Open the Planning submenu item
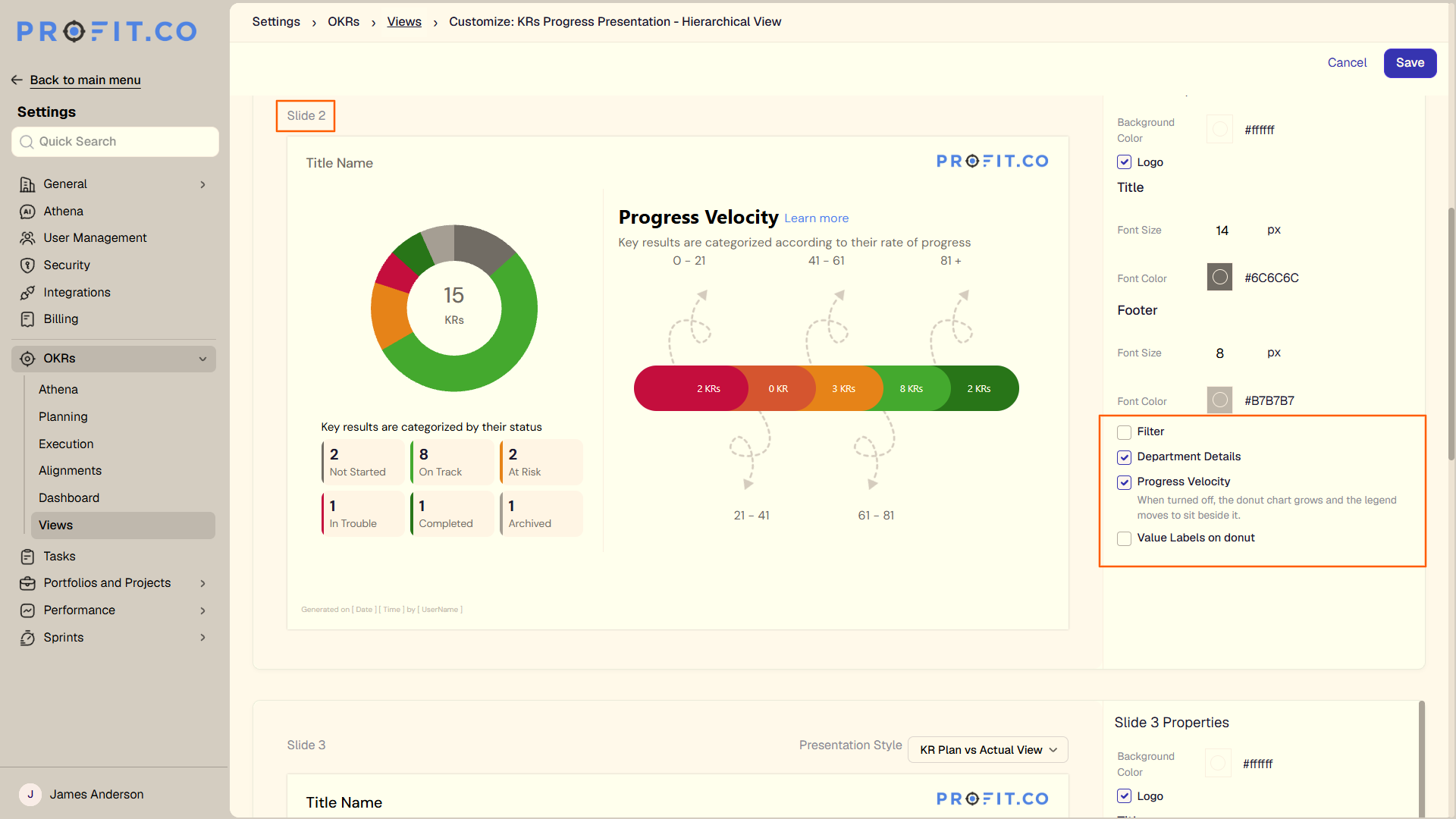This screenshot has width=1456, height=819. point(63,417)
